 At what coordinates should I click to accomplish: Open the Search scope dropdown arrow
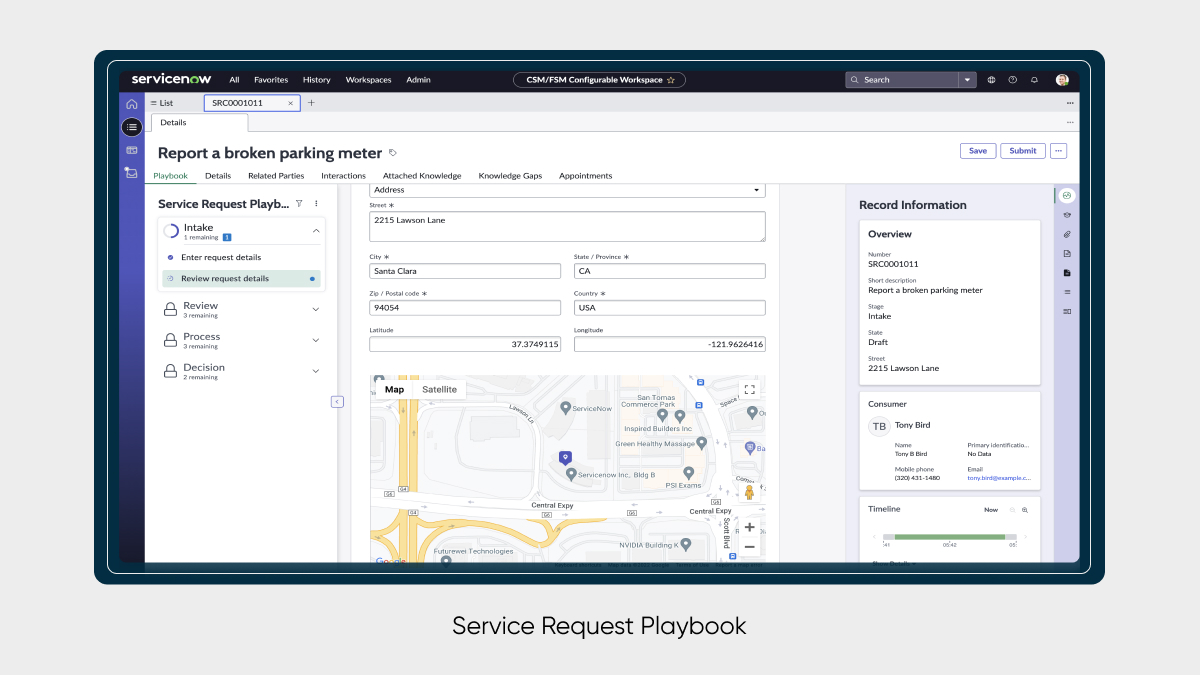pyautogui.click(x=967, y=80)
